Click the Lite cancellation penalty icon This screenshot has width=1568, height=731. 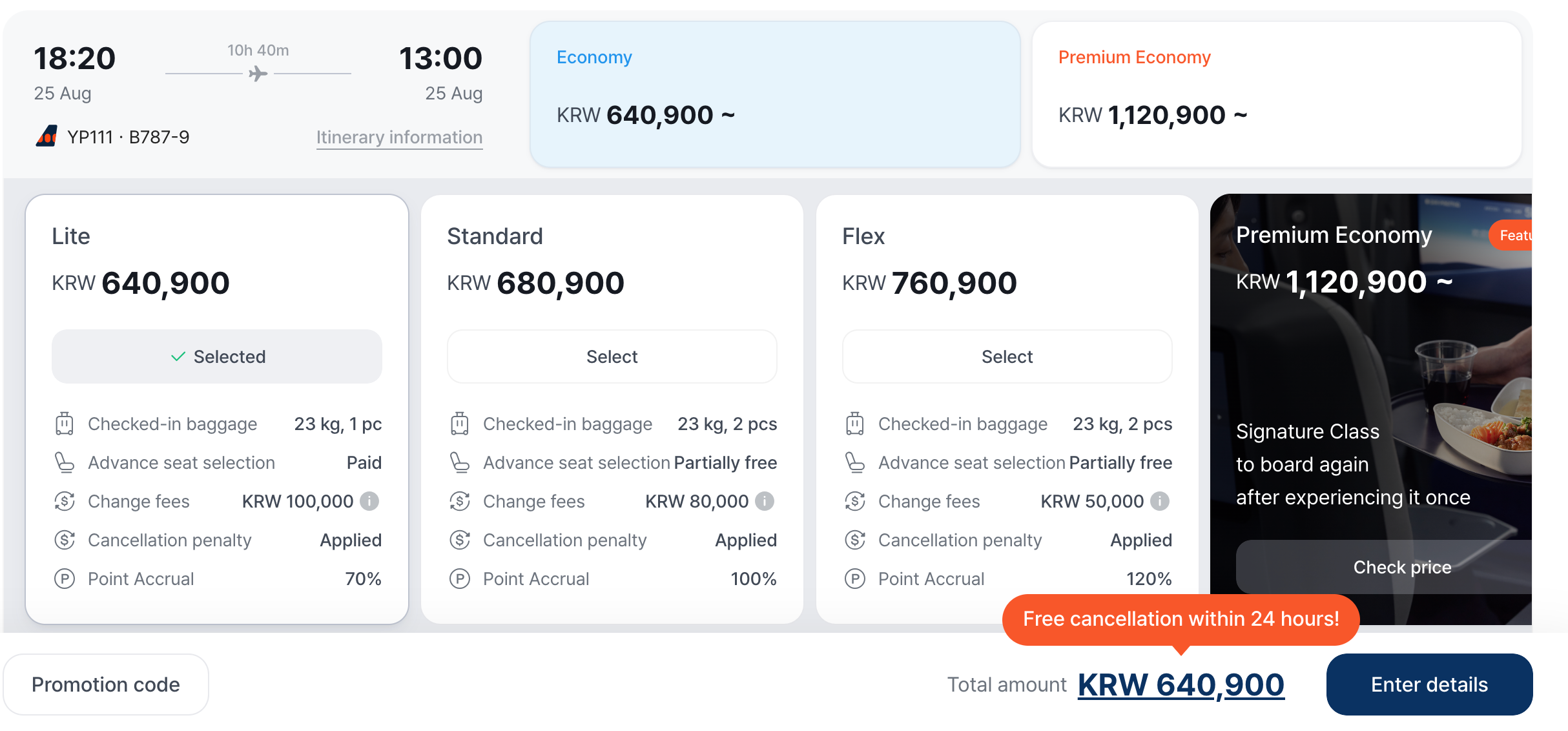(65, 540)
